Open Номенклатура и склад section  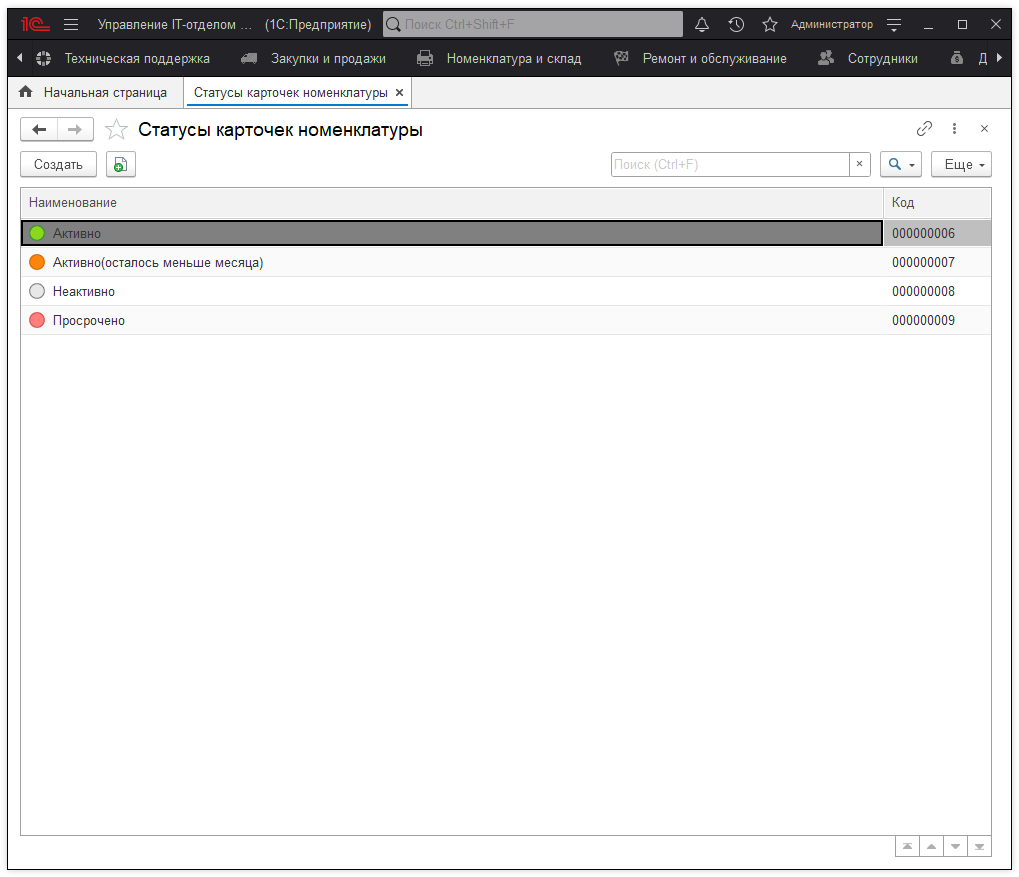click(x=513, y=59)
